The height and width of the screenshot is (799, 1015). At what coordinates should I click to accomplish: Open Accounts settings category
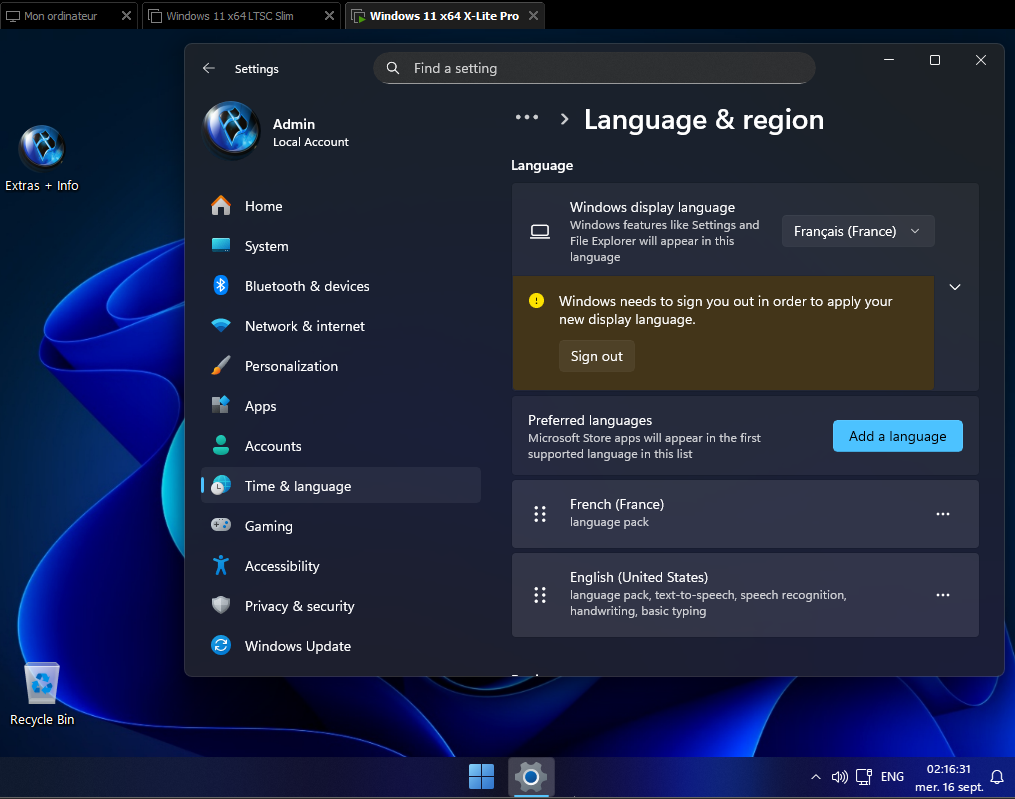tap(341, 446)
